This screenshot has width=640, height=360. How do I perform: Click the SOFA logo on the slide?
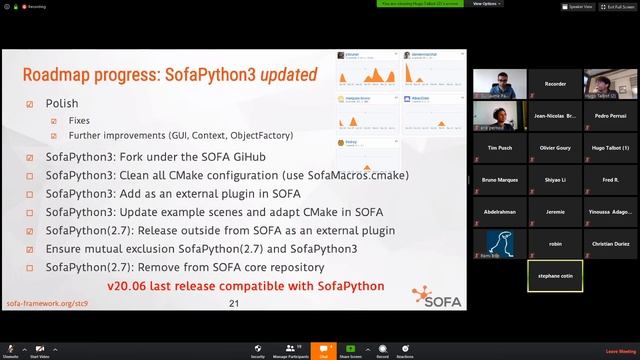(436, 296)
